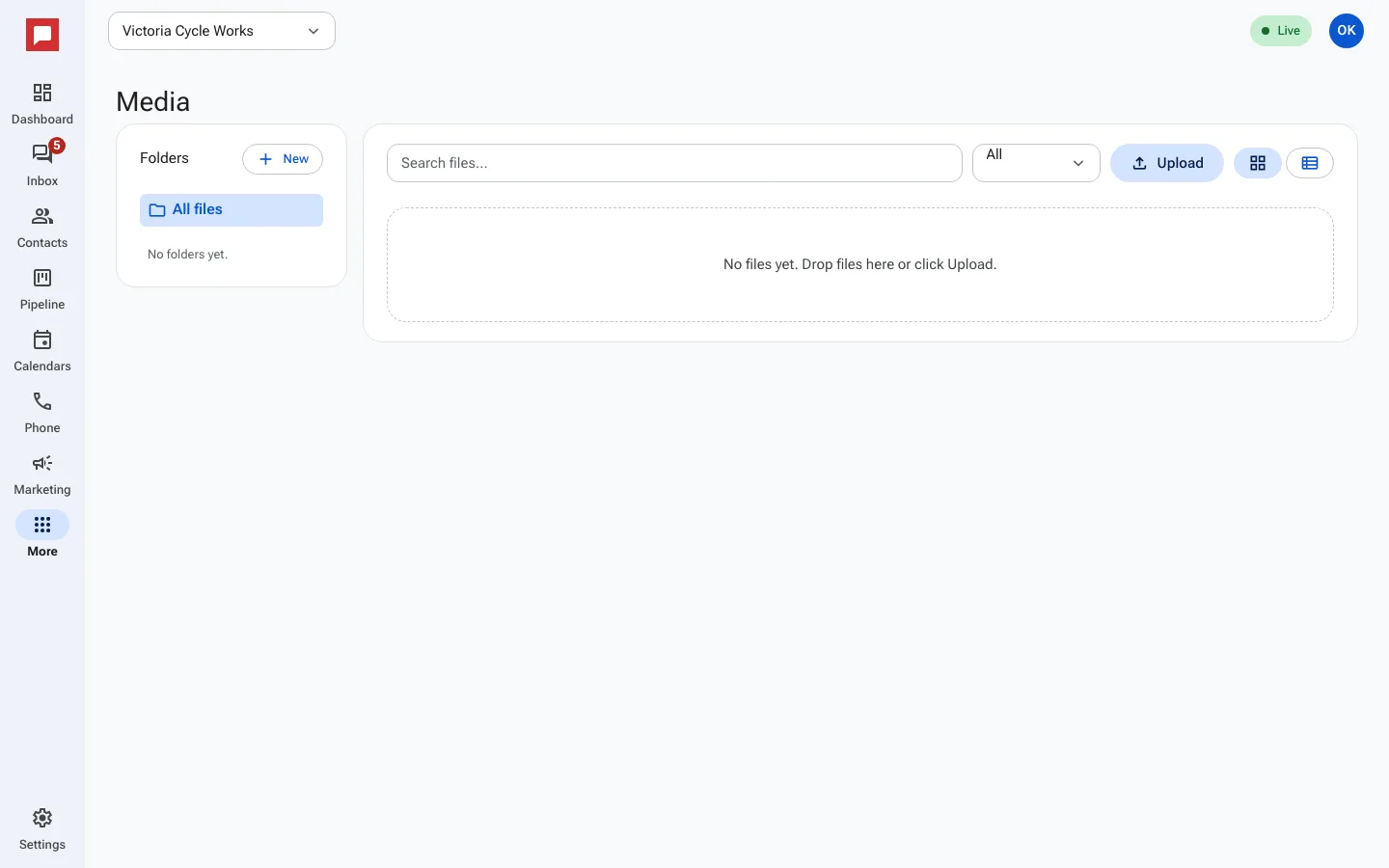Image resolution: width=1389 pixels, height=868 pixels.
Task: Select the All files folder
Action: pyautogui.click(x=231, y=210)
